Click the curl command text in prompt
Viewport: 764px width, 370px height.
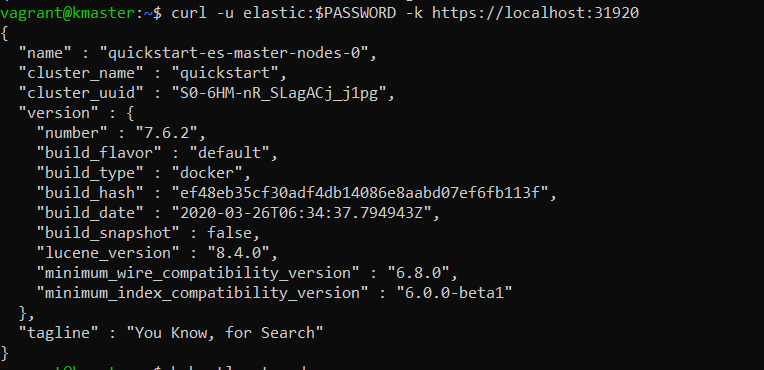point(405,13)
